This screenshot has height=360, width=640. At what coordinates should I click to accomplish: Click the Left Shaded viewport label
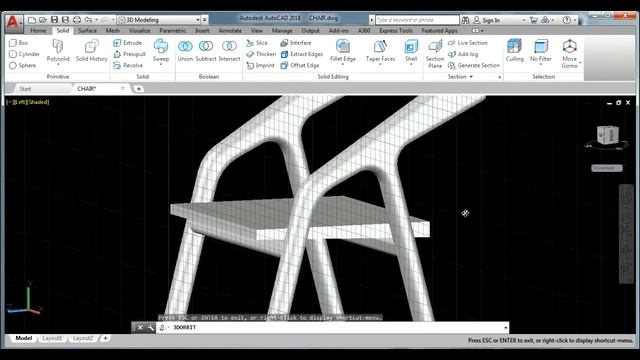[28, 102]
